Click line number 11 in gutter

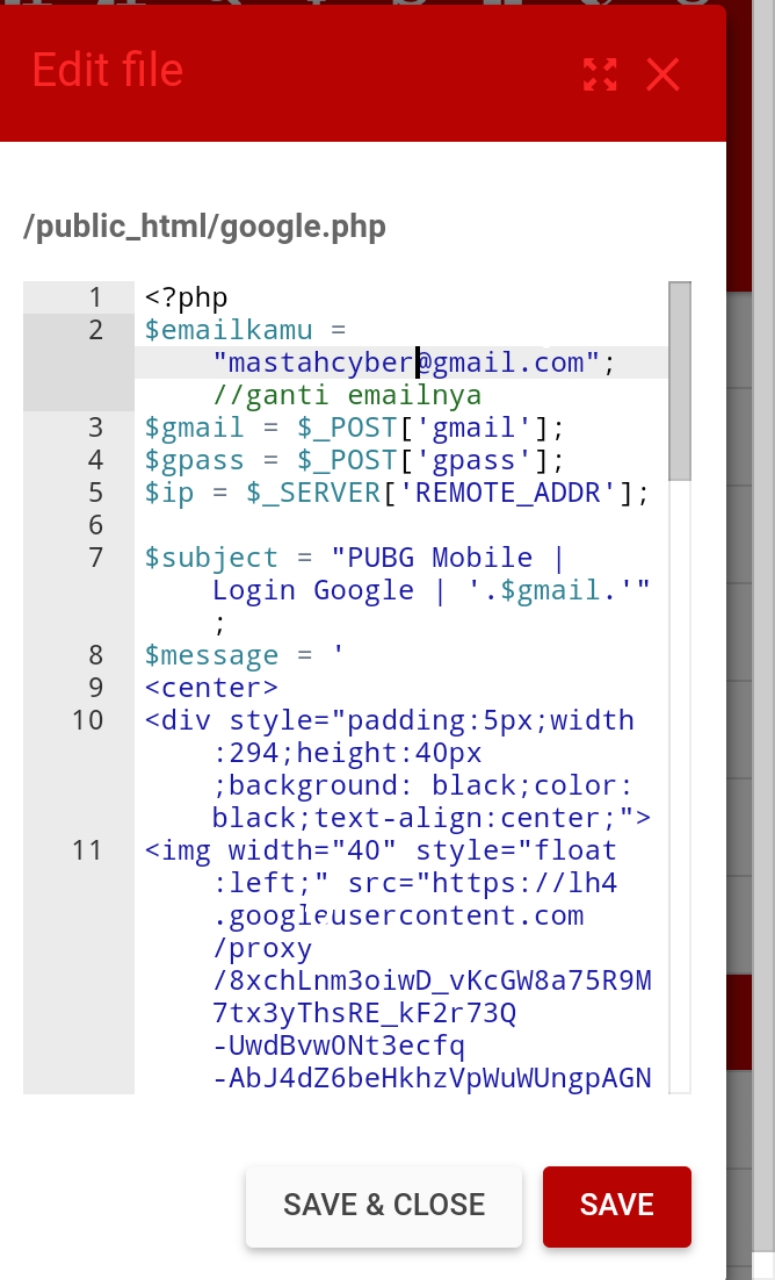pyautogui.click(x=87, y=851)
